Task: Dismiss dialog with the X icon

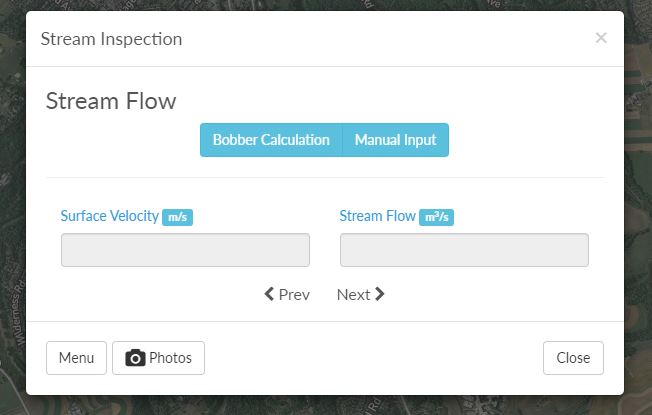Action: [x=601, y=38]
